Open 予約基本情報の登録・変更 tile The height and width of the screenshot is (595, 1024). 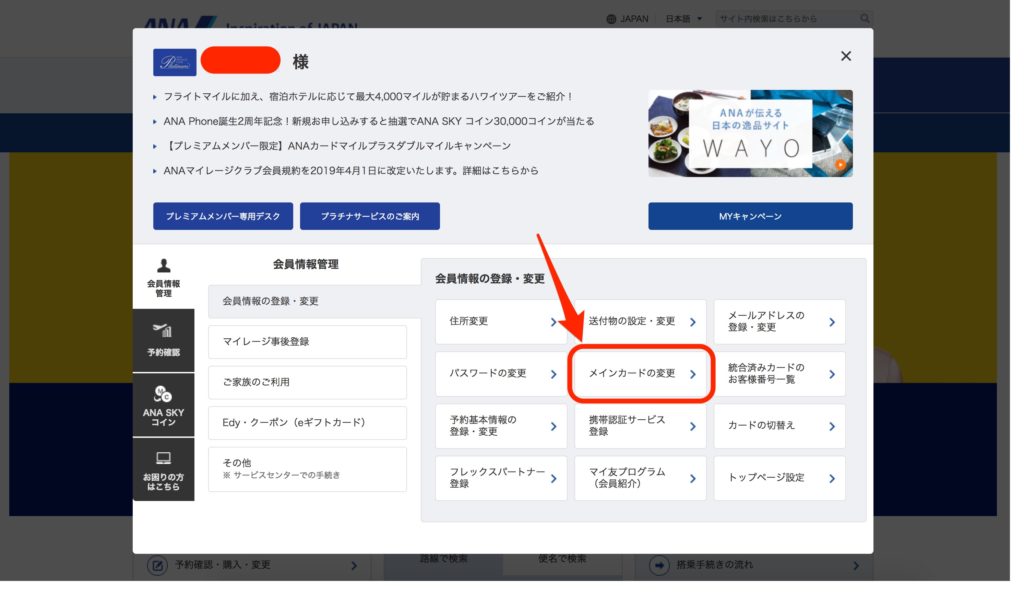coord(501,426)
